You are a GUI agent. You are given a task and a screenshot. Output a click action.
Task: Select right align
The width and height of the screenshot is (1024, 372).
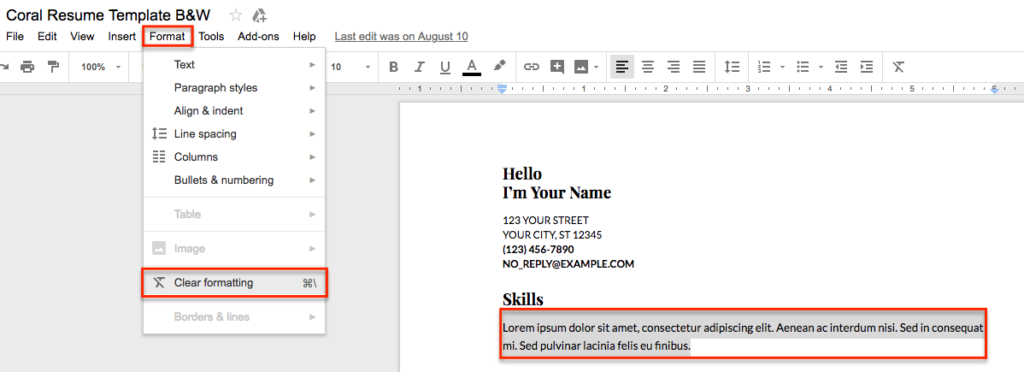click(673, 67)
